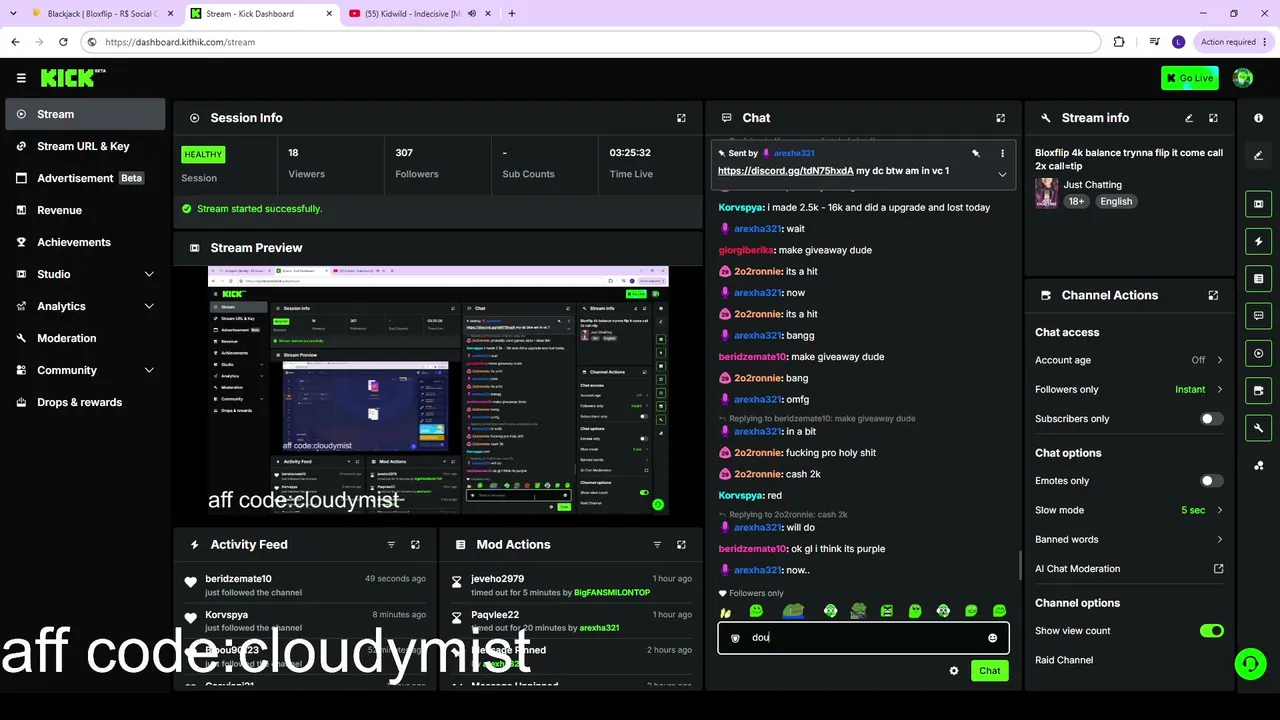The height and width of the screenshot is (720, 1280).
Task: Expand the Activity Feed panel
Action: click(415, 545)
